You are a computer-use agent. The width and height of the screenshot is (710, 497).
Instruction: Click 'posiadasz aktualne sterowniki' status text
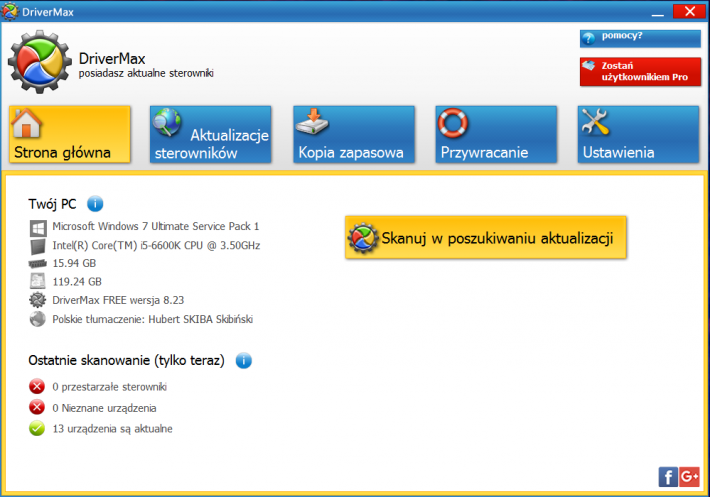point(146,73)
